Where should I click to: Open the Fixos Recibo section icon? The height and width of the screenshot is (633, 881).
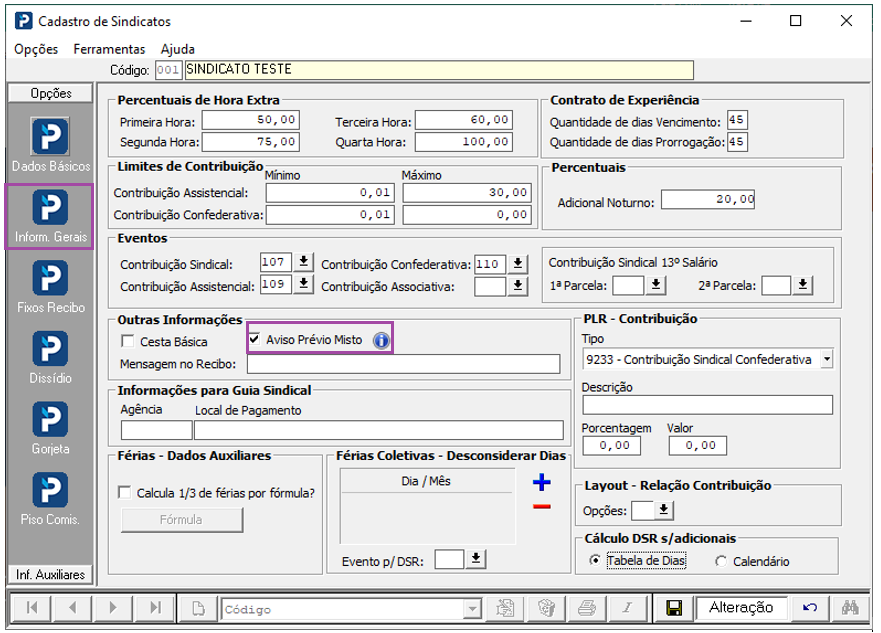(50, 278)
